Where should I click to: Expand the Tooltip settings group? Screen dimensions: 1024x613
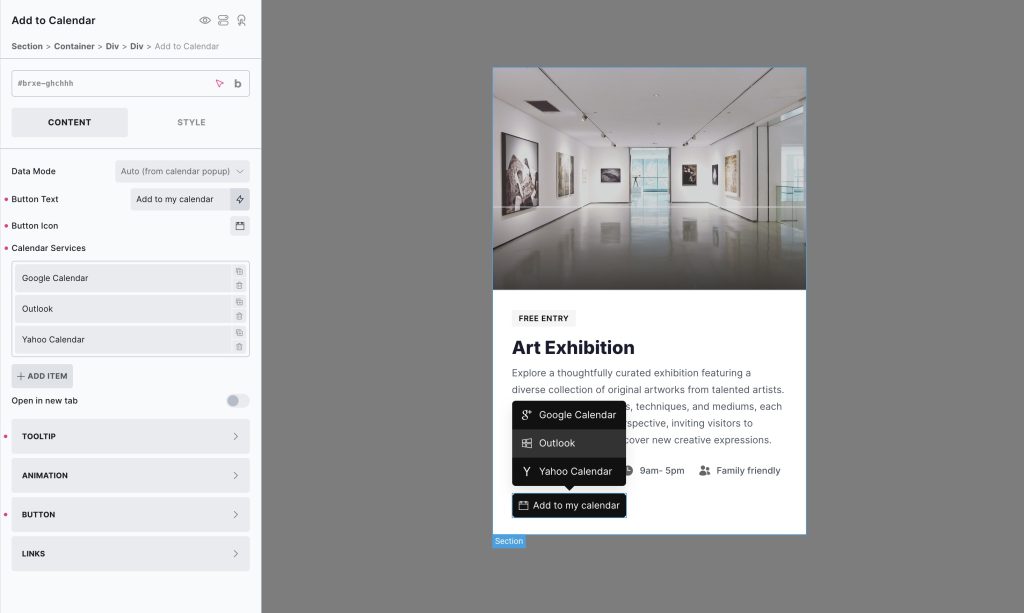(x=131, y=436)
